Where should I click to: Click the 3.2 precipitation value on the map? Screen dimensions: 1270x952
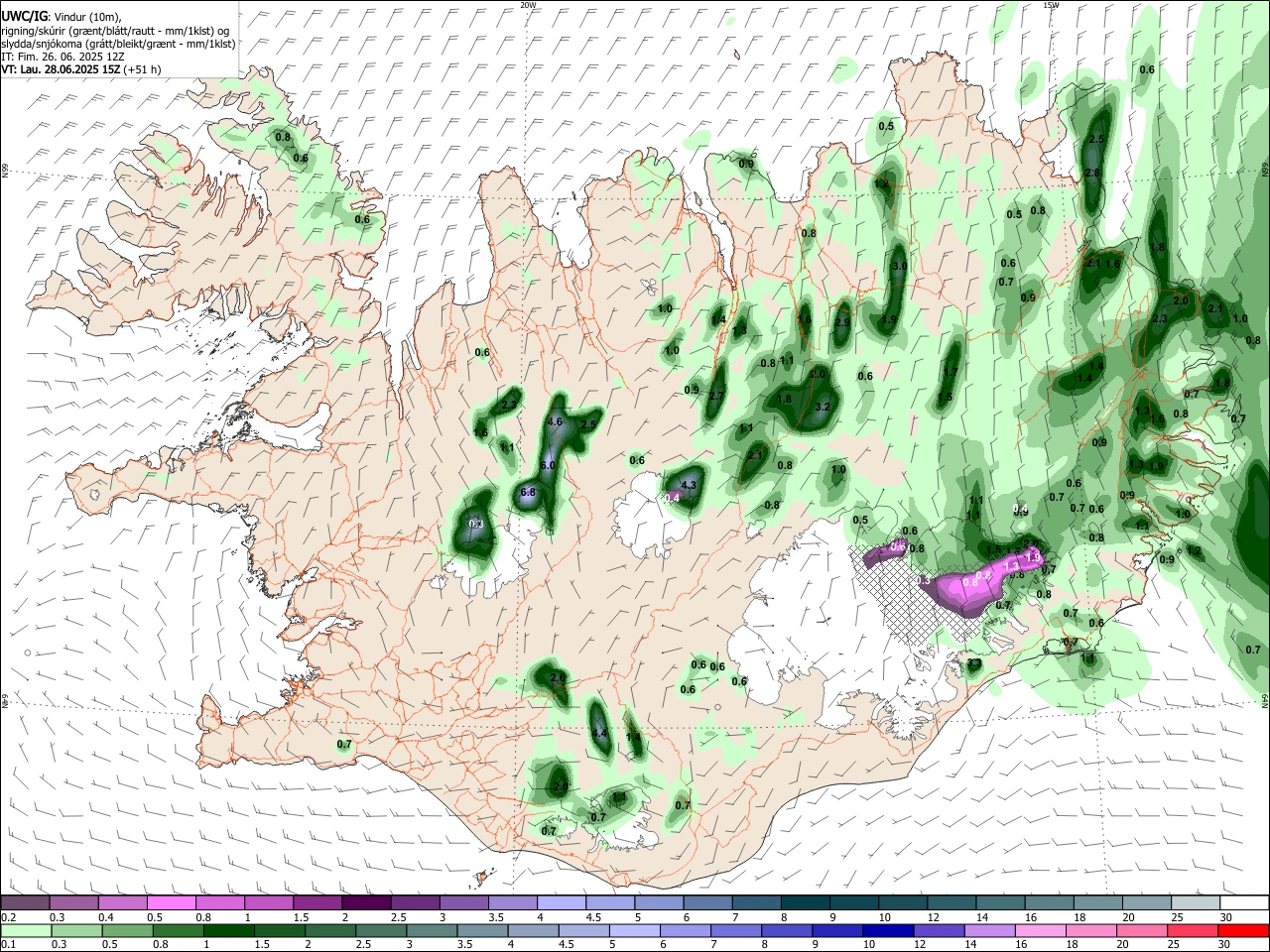click(822, 407)
